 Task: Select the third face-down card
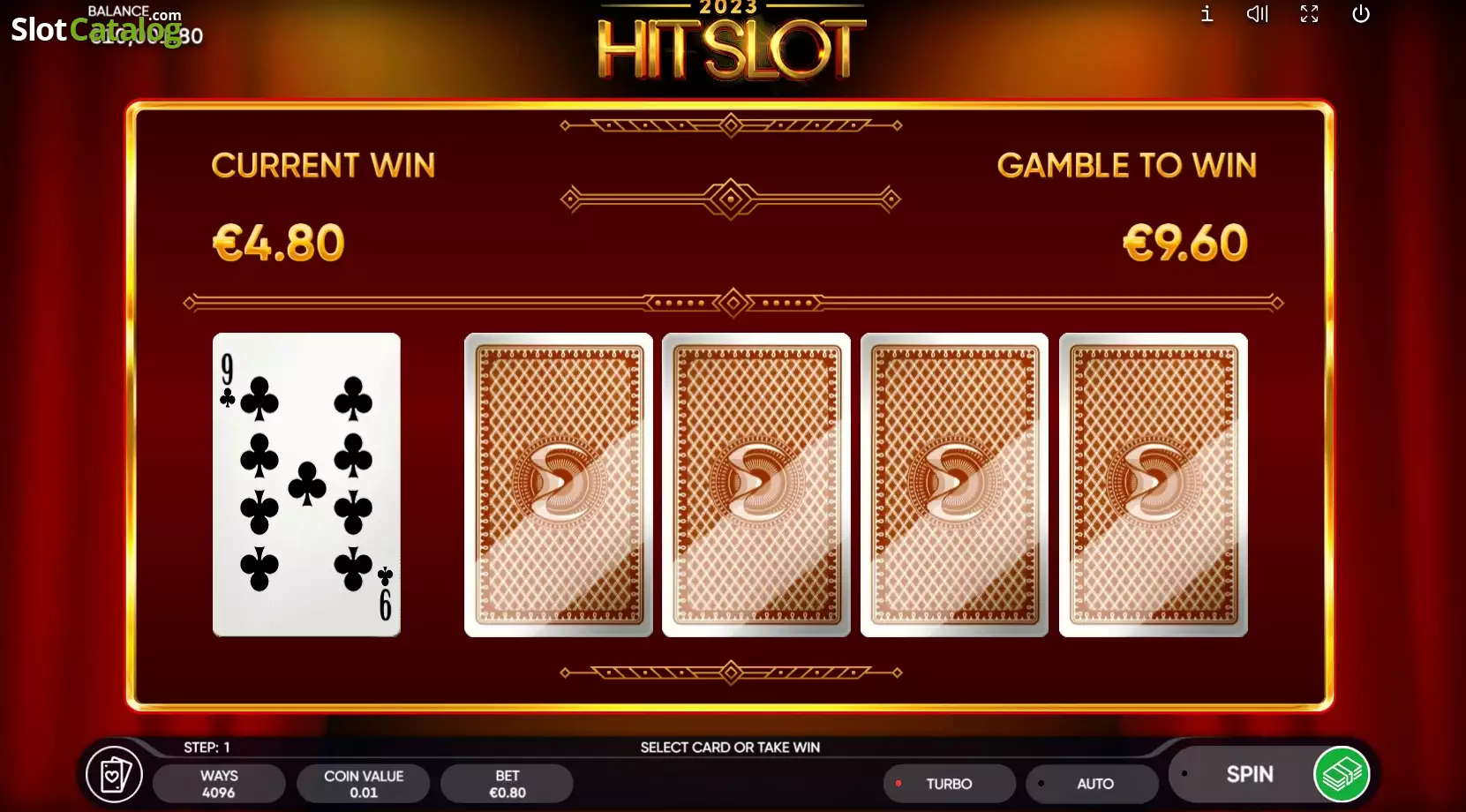pos(954,485)
